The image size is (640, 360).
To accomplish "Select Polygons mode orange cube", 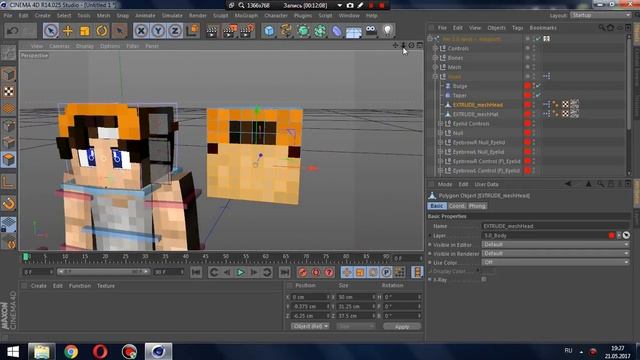I will pyautogui.click(x=9, y=160).
